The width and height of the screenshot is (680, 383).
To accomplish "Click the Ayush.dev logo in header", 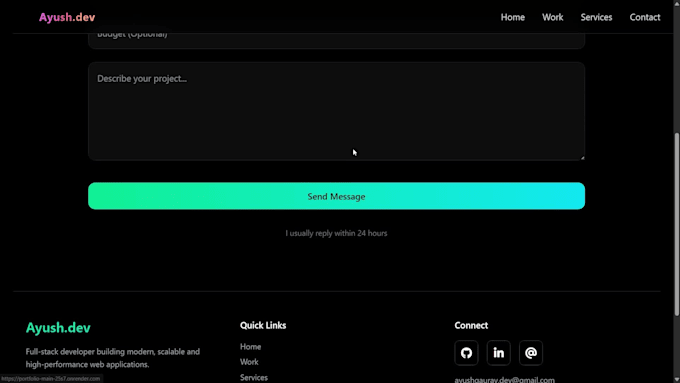I will (67, 17).
